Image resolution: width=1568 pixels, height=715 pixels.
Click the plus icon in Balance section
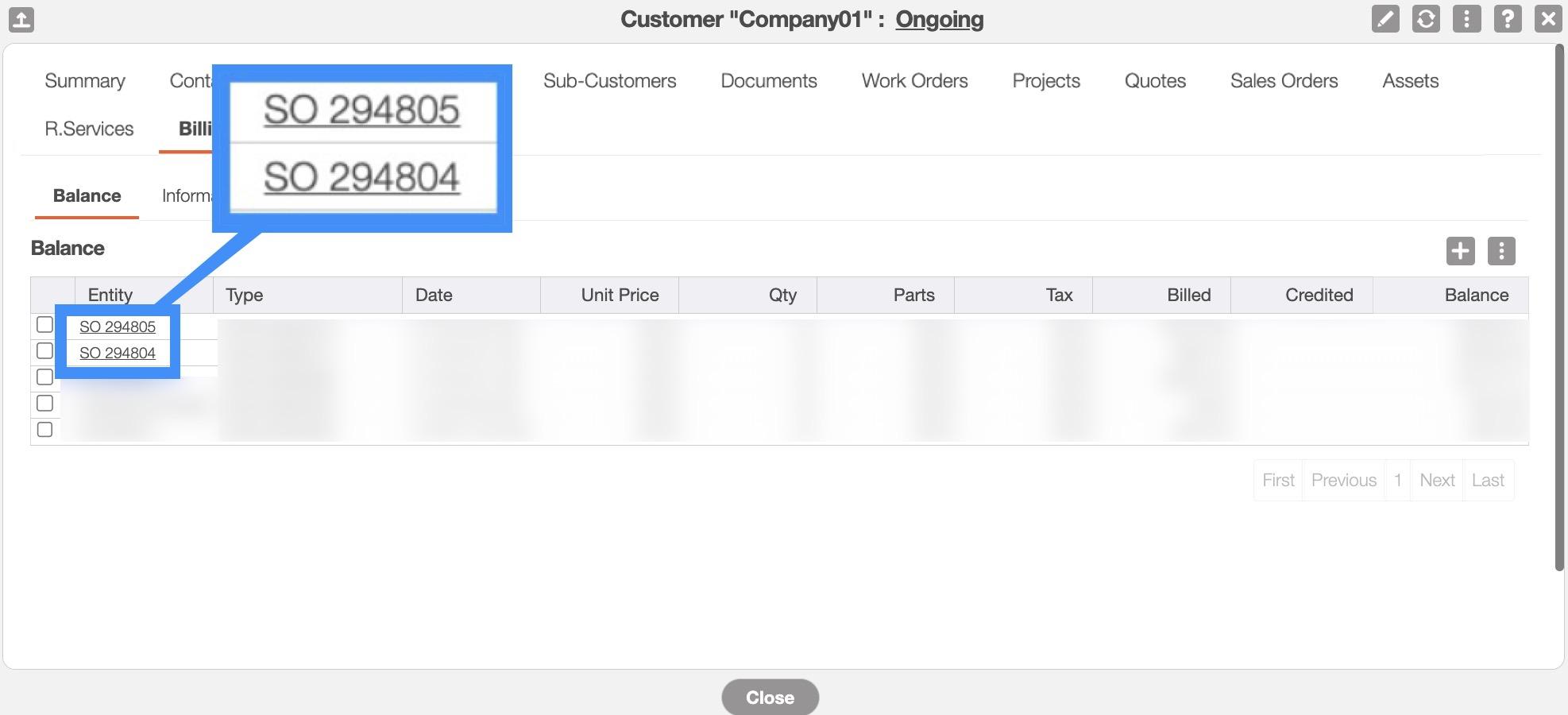click(1460, 251)
